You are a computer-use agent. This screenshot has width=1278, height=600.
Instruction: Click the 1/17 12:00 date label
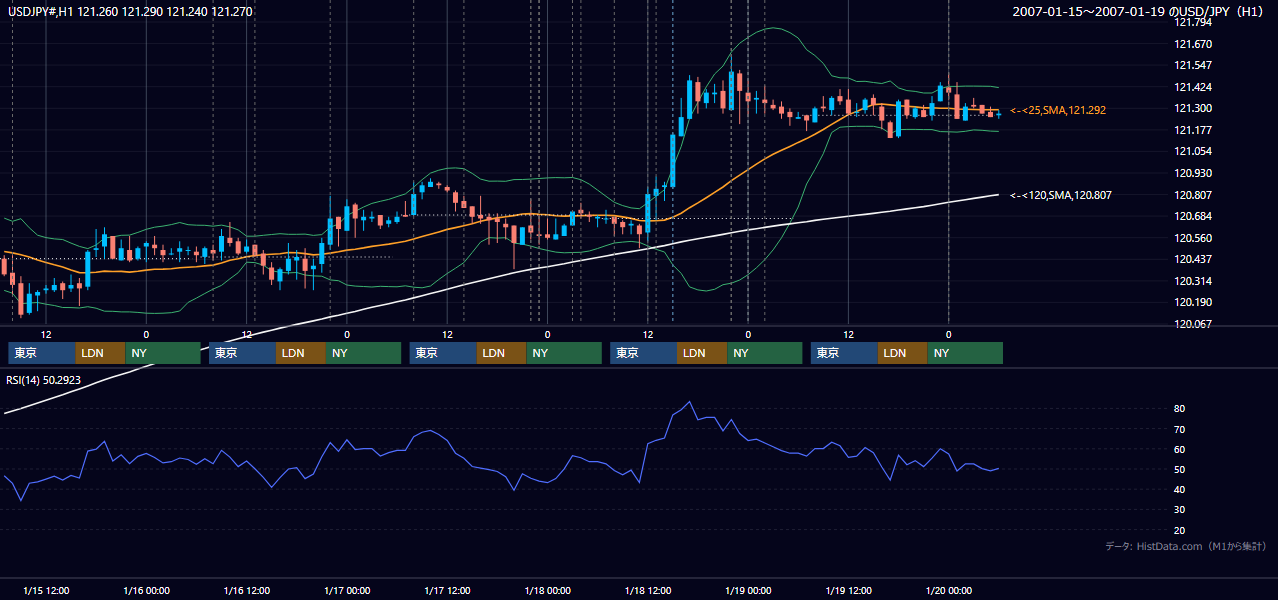447,590
